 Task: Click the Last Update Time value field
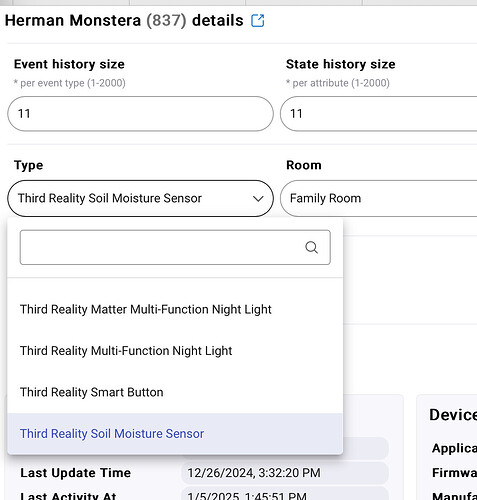click(x=285, y=473)
